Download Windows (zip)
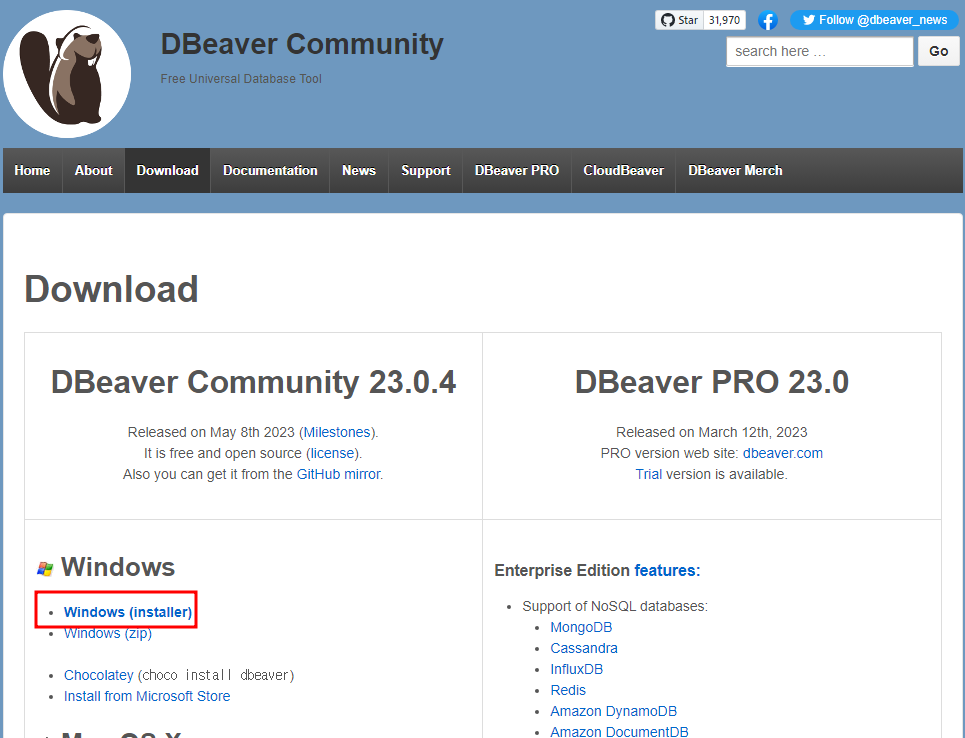 108,633
